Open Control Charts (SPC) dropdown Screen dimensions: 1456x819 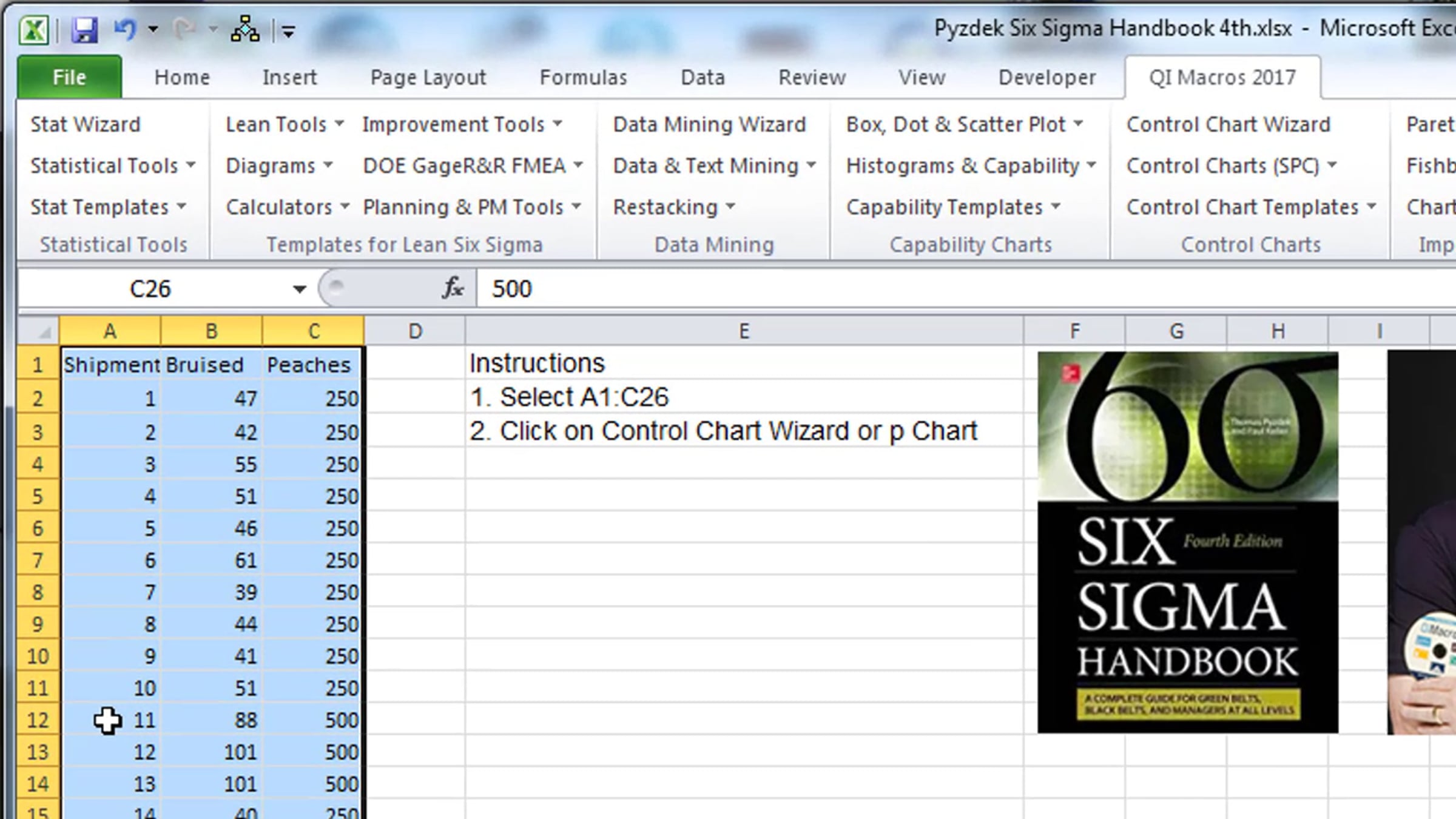(1231, 166)
